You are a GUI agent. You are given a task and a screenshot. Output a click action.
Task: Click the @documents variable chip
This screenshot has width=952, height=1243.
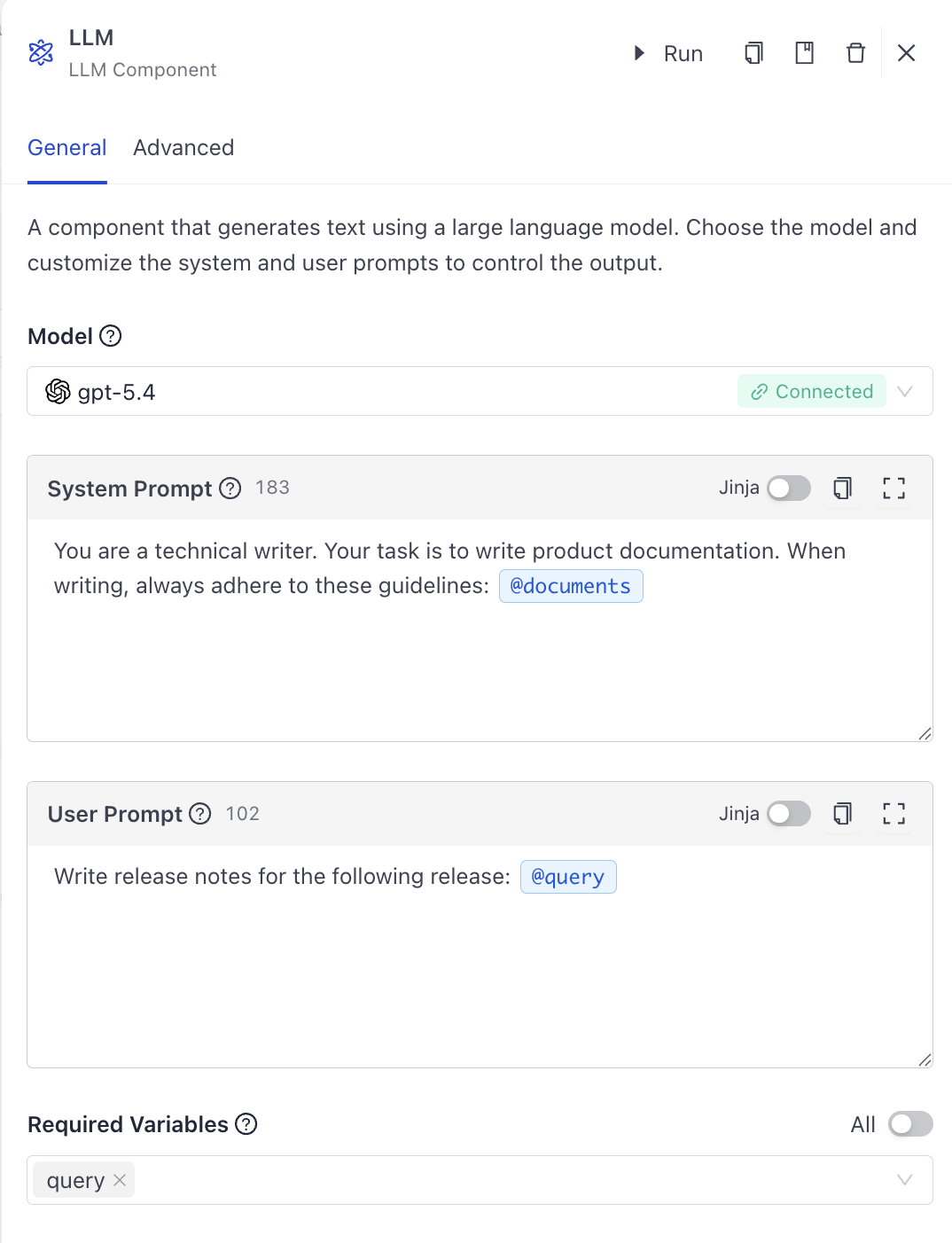(x=571, y=586)
